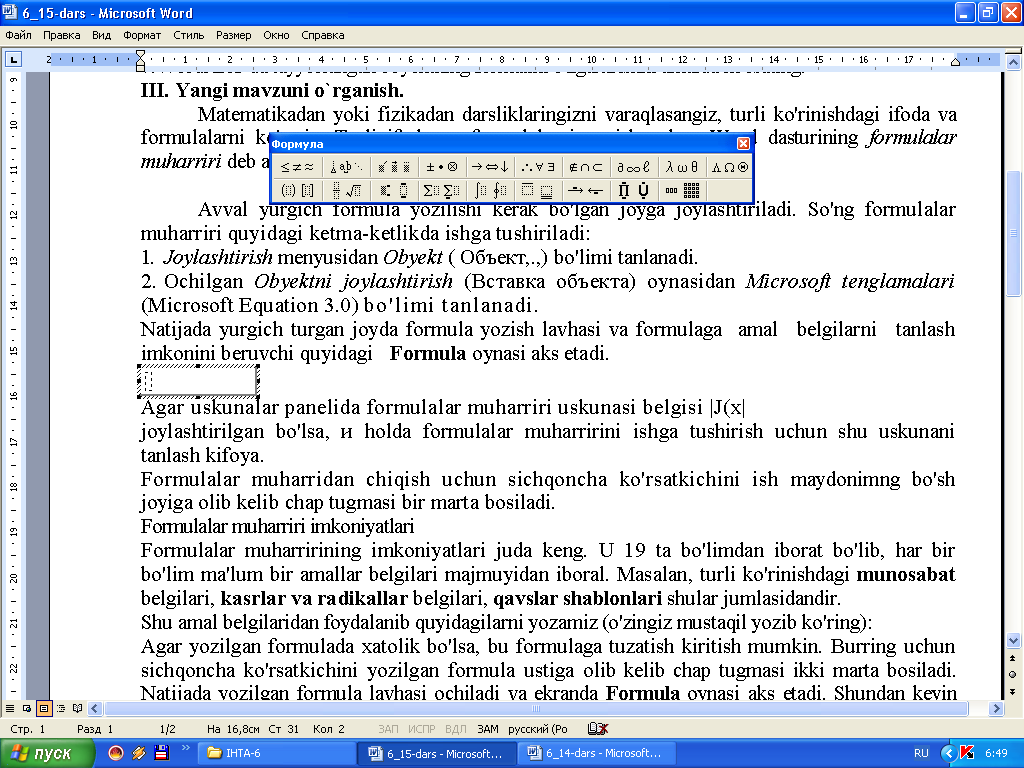Open the spaces and ellipses palette
The image size is (1024, 768).
click(346, 167)
